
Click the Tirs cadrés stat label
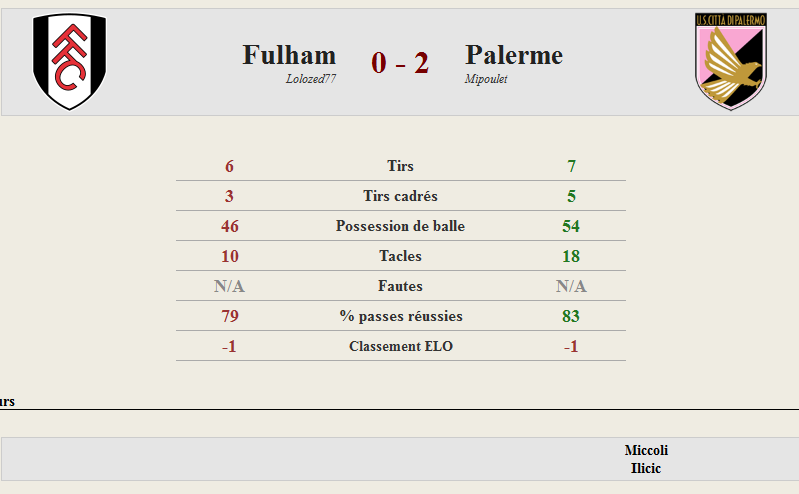click(401, 196)
